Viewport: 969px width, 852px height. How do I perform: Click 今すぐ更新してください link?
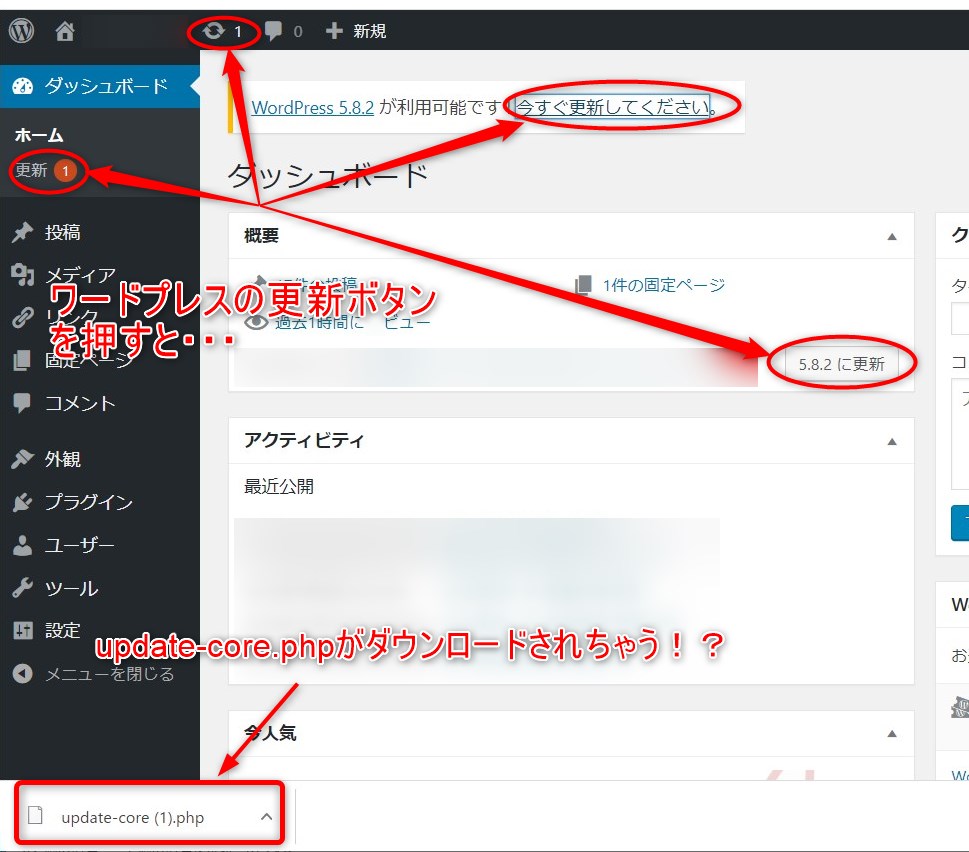[x=614, y=107]
